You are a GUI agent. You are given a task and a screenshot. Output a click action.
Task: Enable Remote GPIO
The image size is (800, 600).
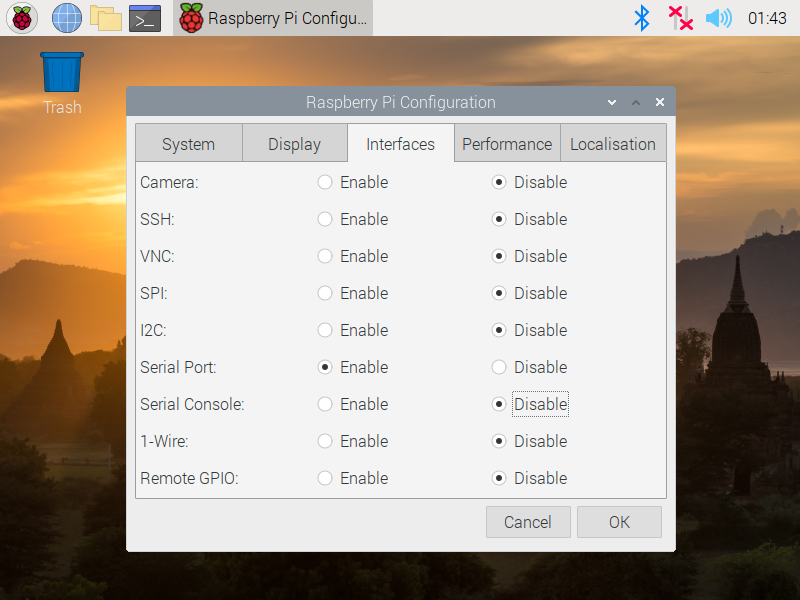[x=353, y=478]
